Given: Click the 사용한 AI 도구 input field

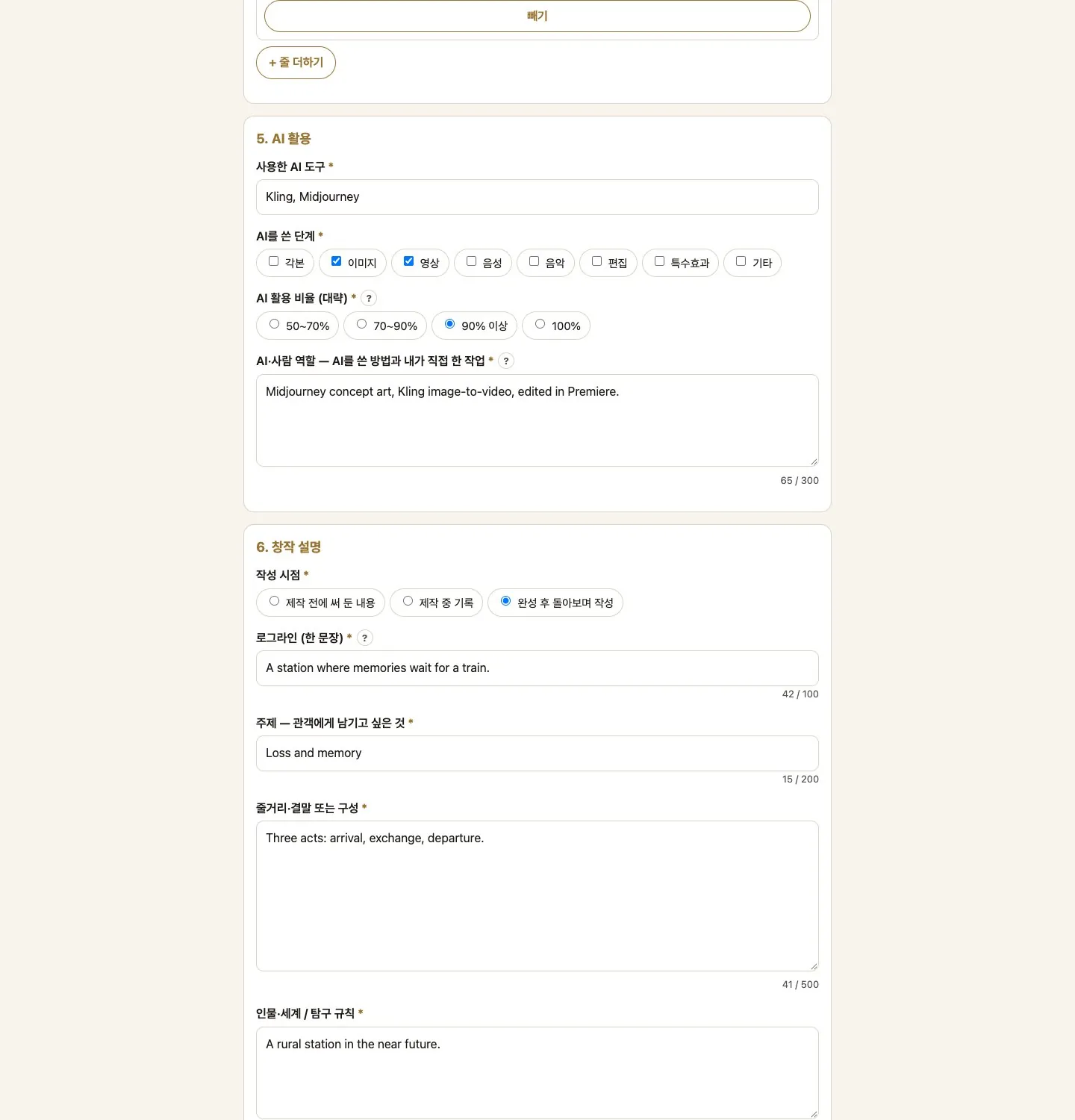Looking at the screenshot, I should pyautogui.click(x=537, y=197).
